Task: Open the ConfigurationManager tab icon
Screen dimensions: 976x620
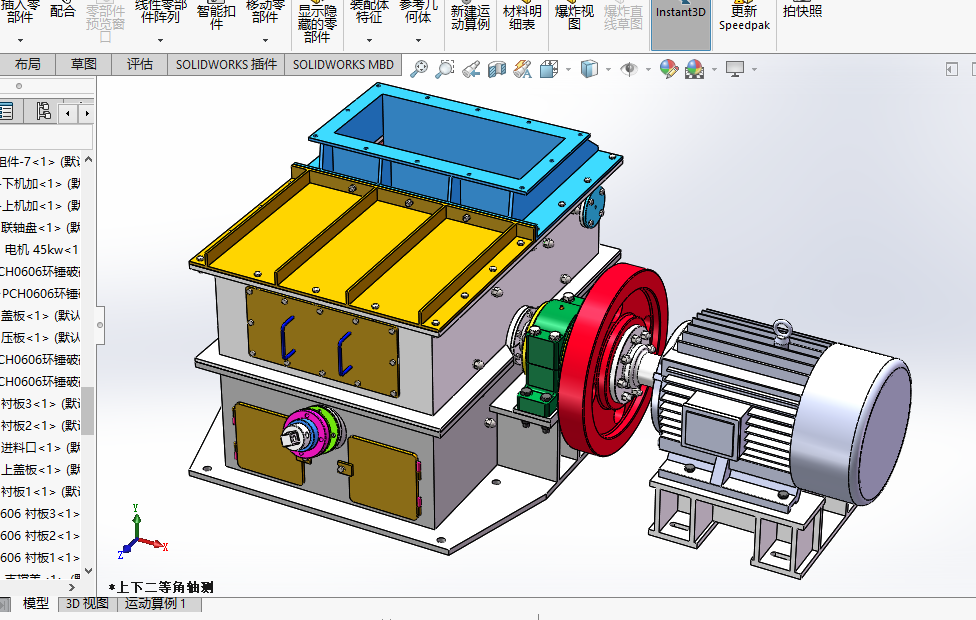Action: point(43,111)
